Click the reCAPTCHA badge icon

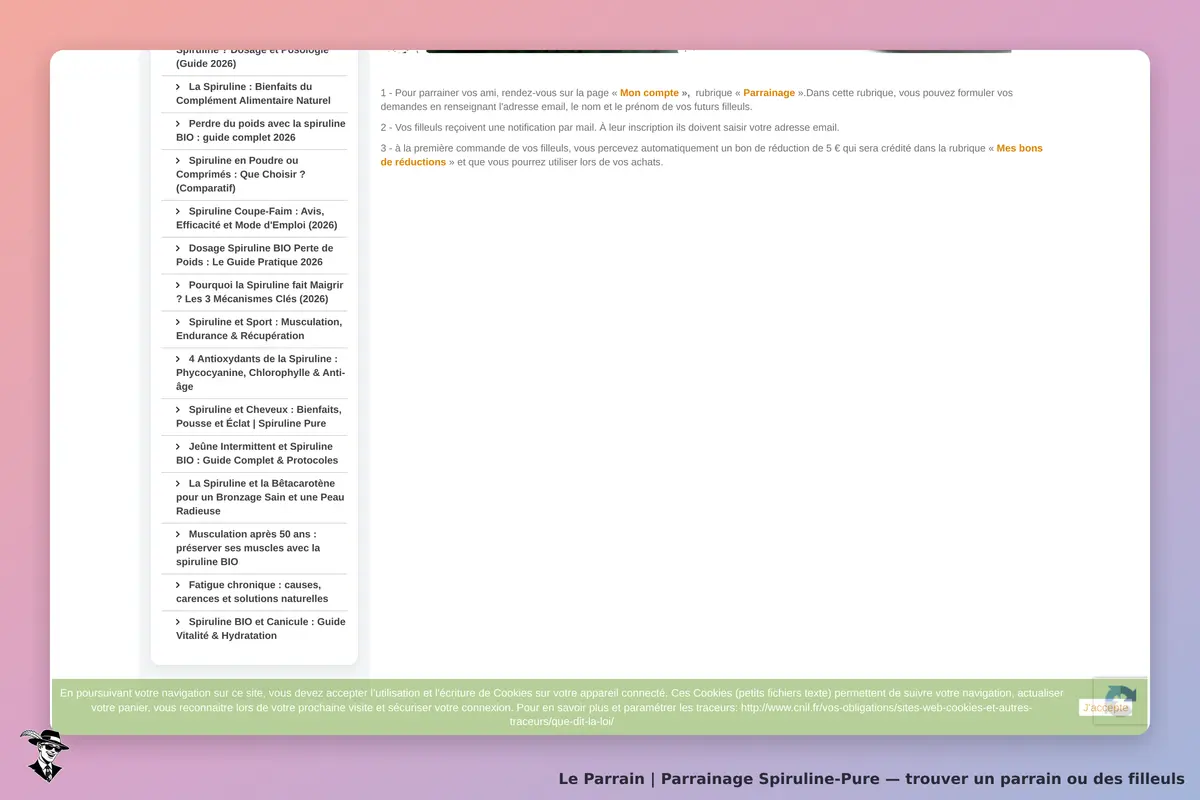(1120, 700)
